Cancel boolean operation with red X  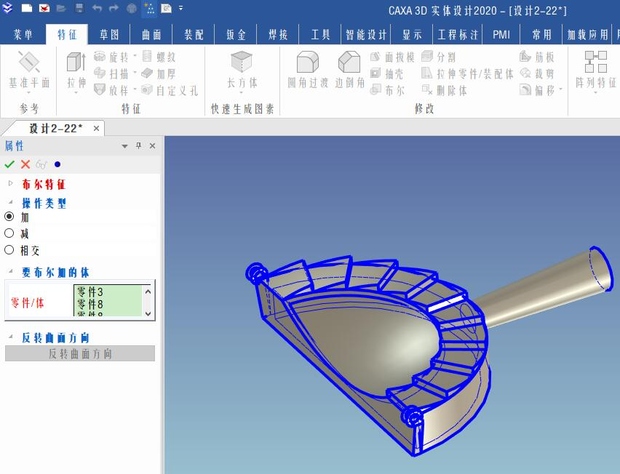coord(25,164)
